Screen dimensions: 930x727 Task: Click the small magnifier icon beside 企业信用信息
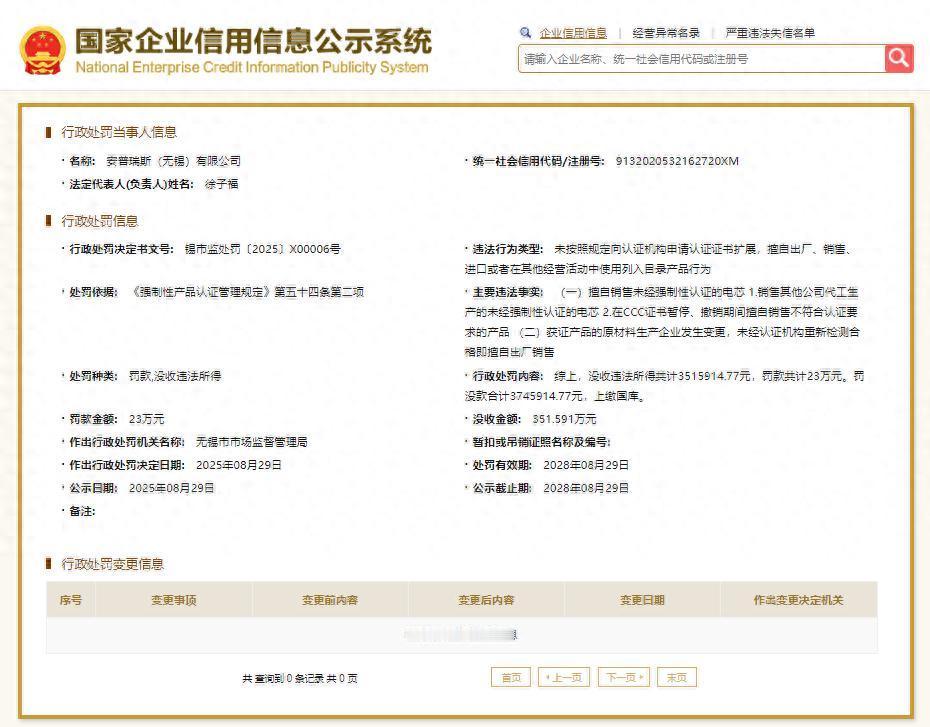pyautogui.click(x=525, y=33)
